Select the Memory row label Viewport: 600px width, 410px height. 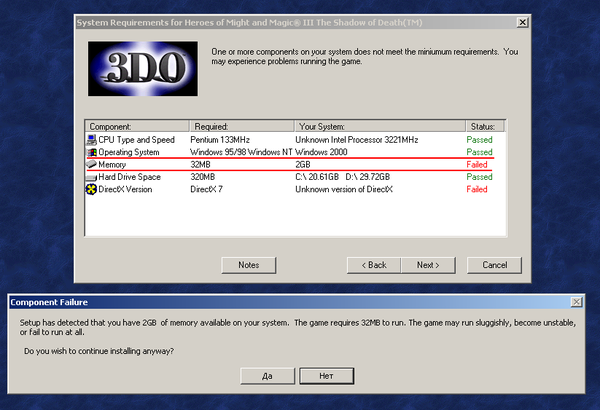tap(112, 165)
